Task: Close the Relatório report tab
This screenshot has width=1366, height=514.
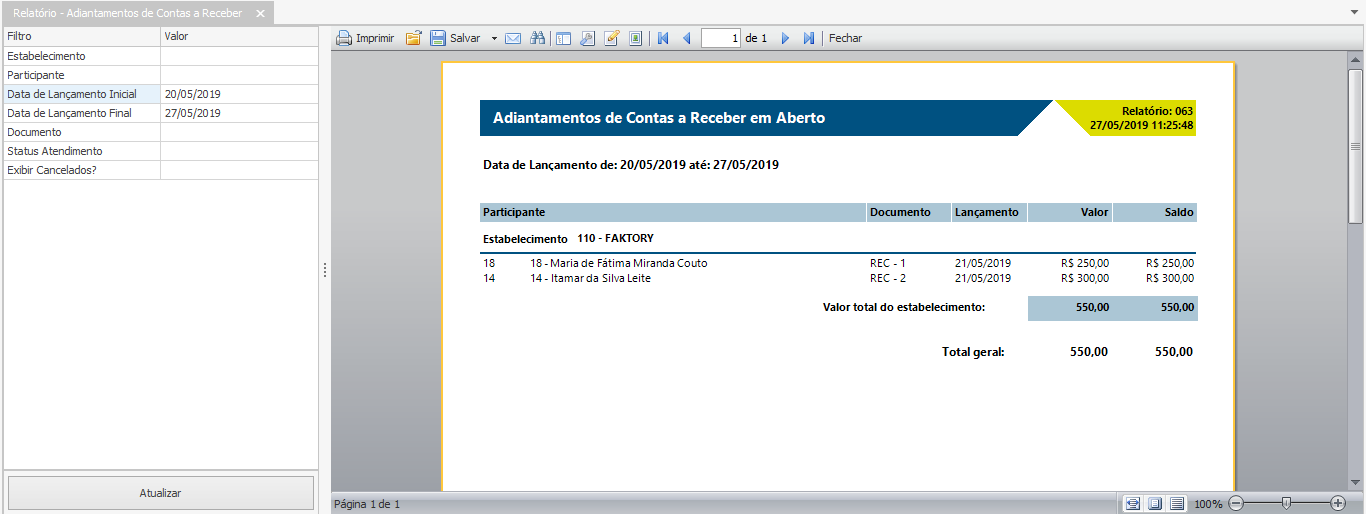Action: click(x=260, y=13)
